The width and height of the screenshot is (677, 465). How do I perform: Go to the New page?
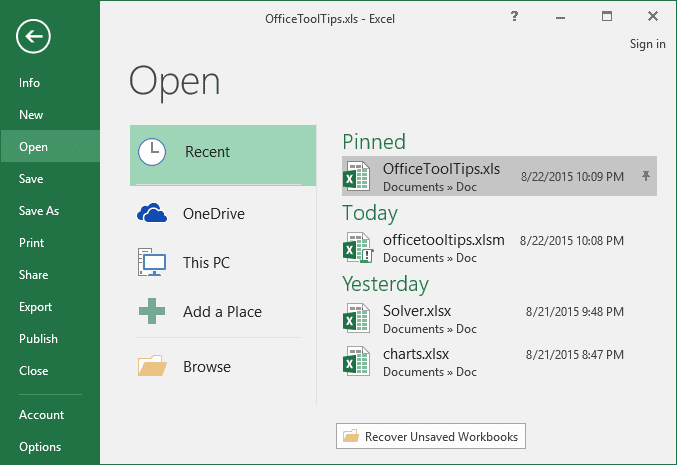31,114
